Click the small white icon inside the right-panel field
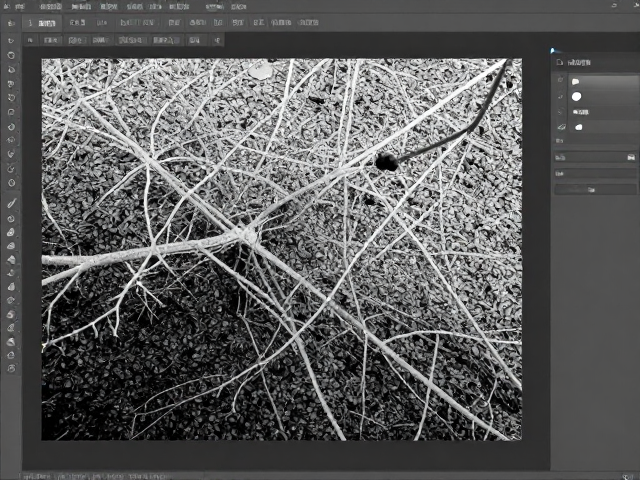Viewport: 640px width, 480px height. click(x=631, y=157)
